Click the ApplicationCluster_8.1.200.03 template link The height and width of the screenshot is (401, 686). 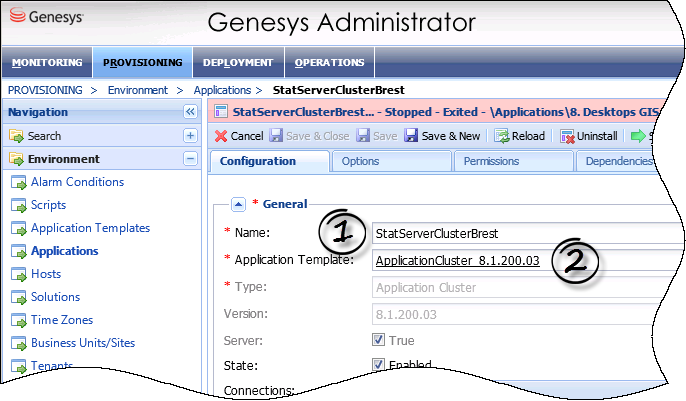pyautogui.click(x=458, y=261)
